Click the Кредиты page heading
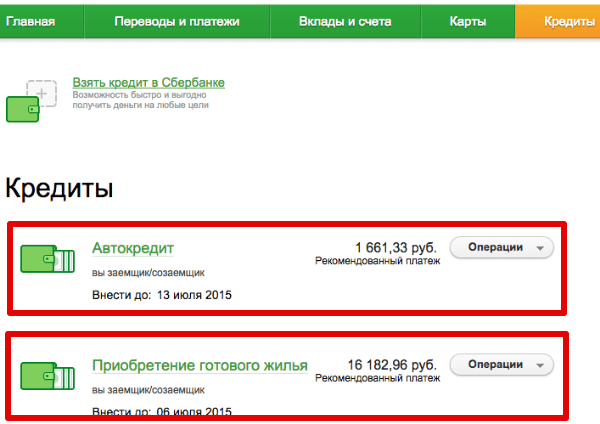600x424 pixels. pyautogui.click(x=59, y=188)
